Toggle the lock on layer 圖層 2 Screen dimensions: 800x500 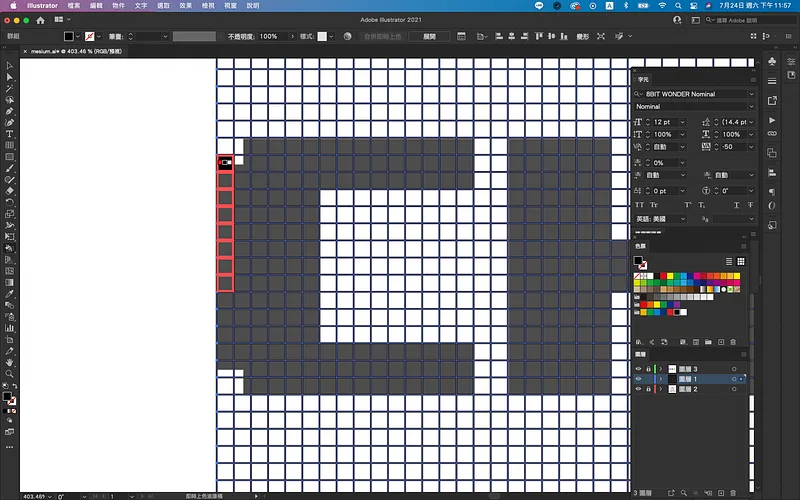click(x=648, y=389)
